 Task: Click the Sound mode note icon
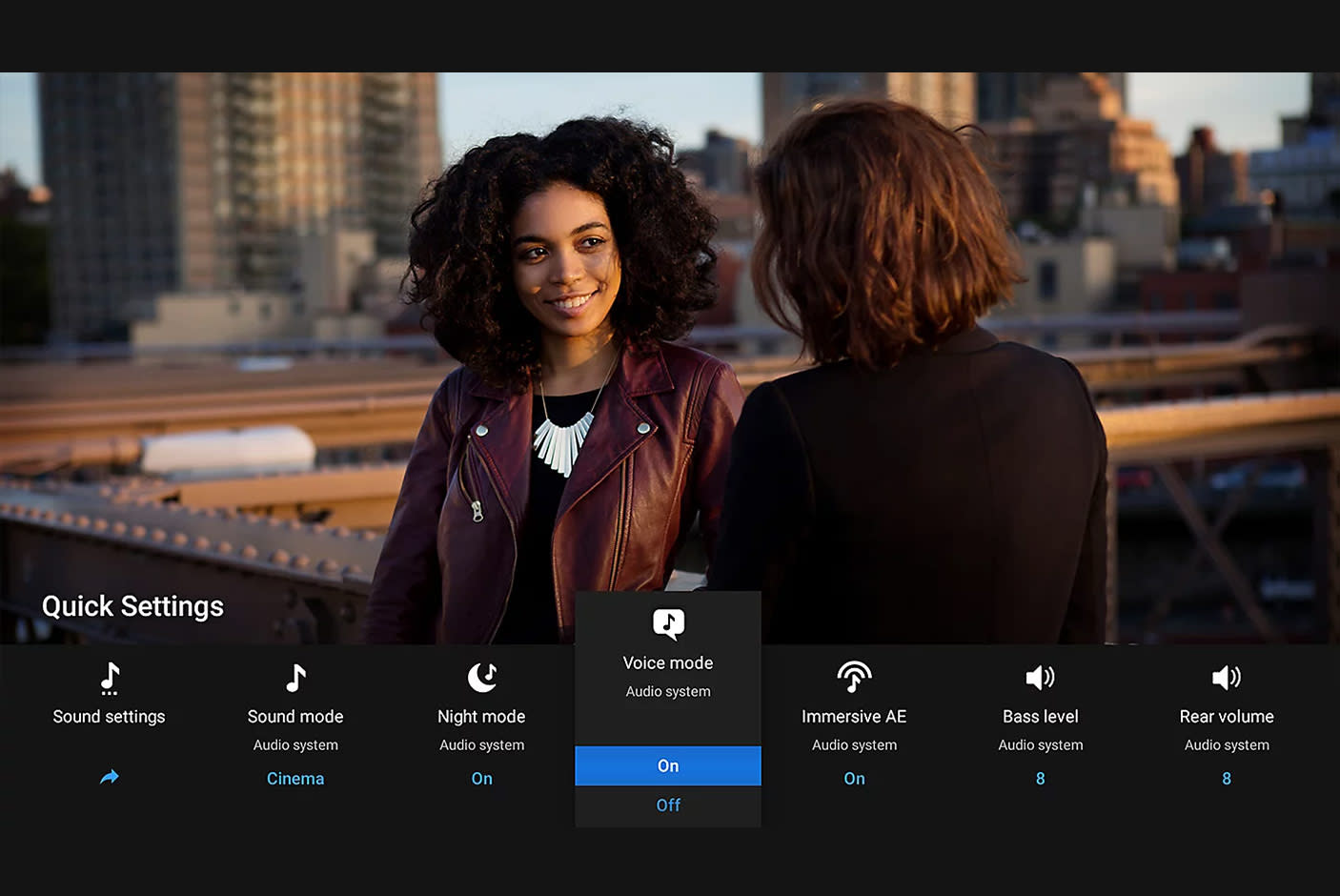(x=295, y=678)
